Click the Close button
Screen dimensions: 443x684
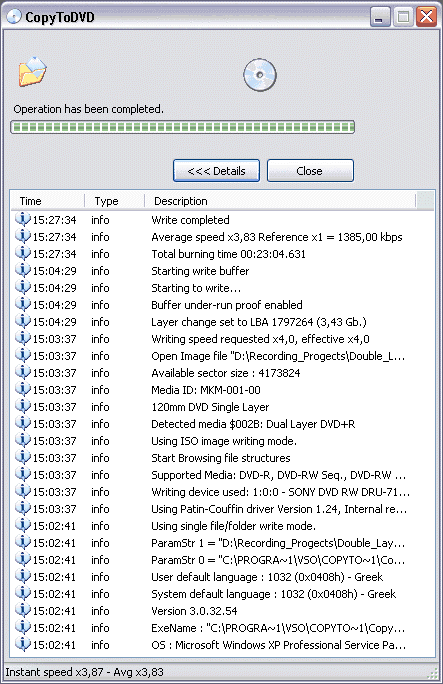(310, 171)
